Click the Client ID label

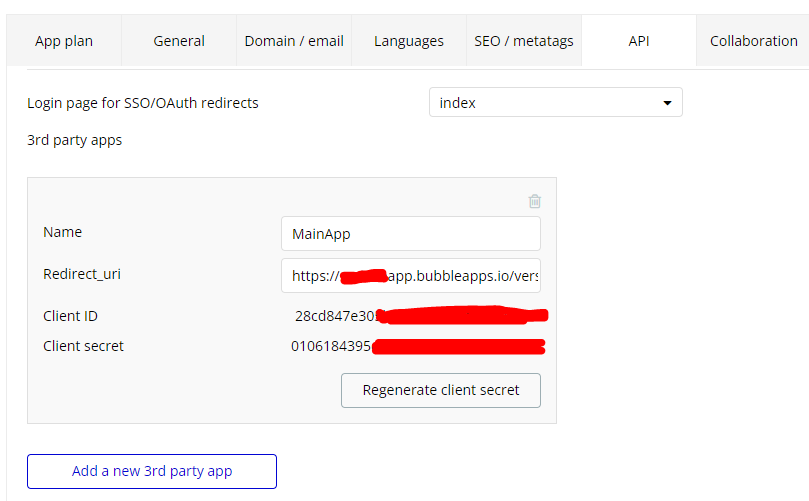[70, 316]
